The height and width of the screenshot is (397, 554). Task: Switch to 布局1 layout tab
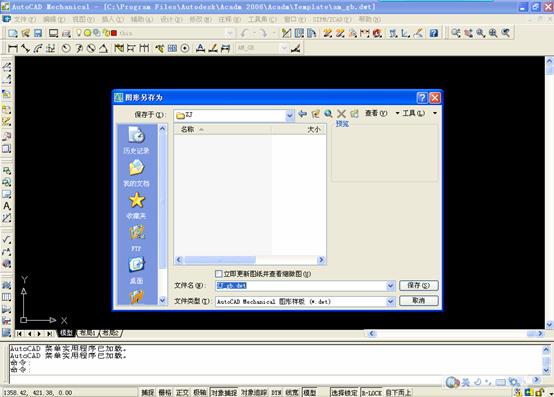[x=87, y=333]
